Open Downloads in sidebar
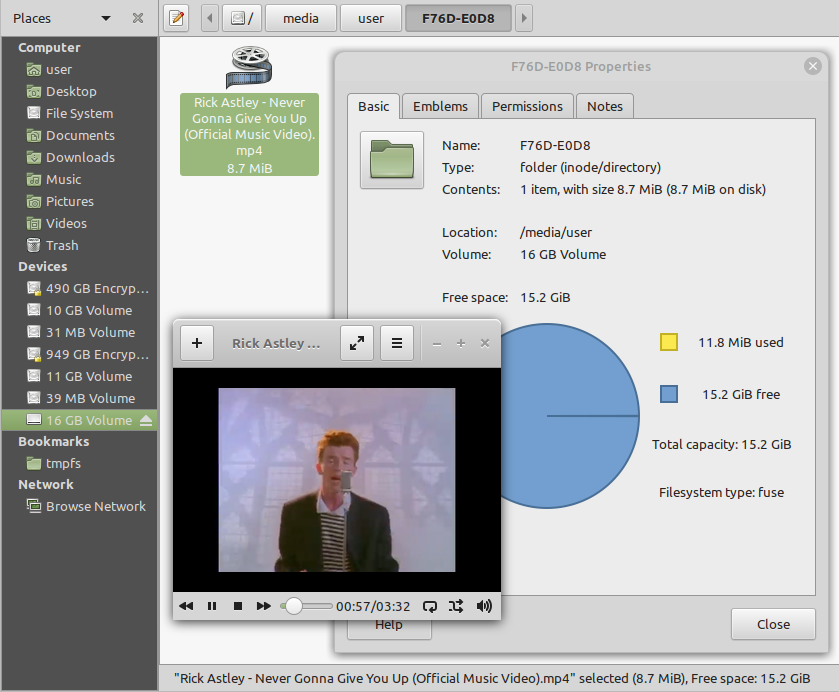Screen dimensions: 839x692 pos(79,157)
